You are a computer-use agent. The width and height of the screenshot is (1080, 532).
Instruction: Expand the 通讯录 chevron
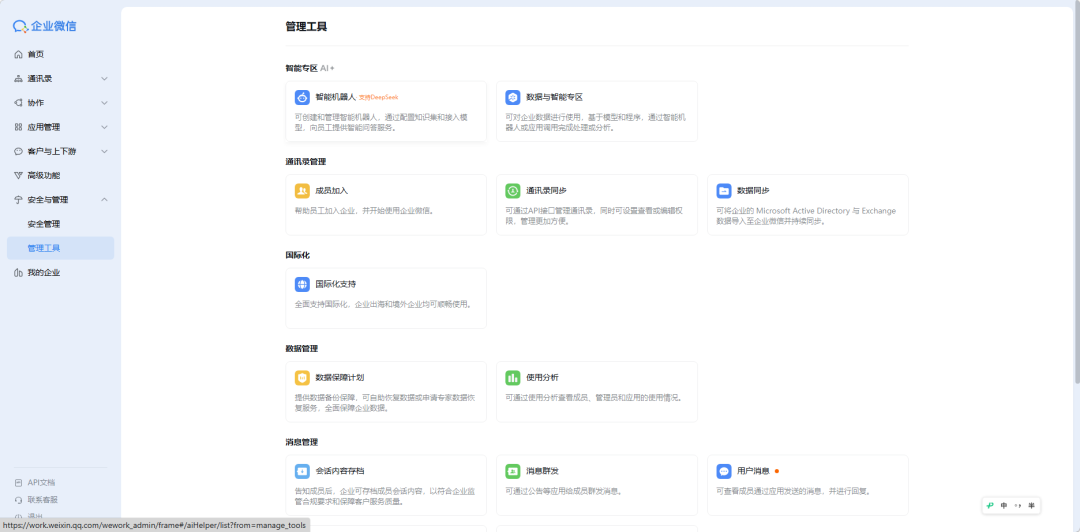105,79
